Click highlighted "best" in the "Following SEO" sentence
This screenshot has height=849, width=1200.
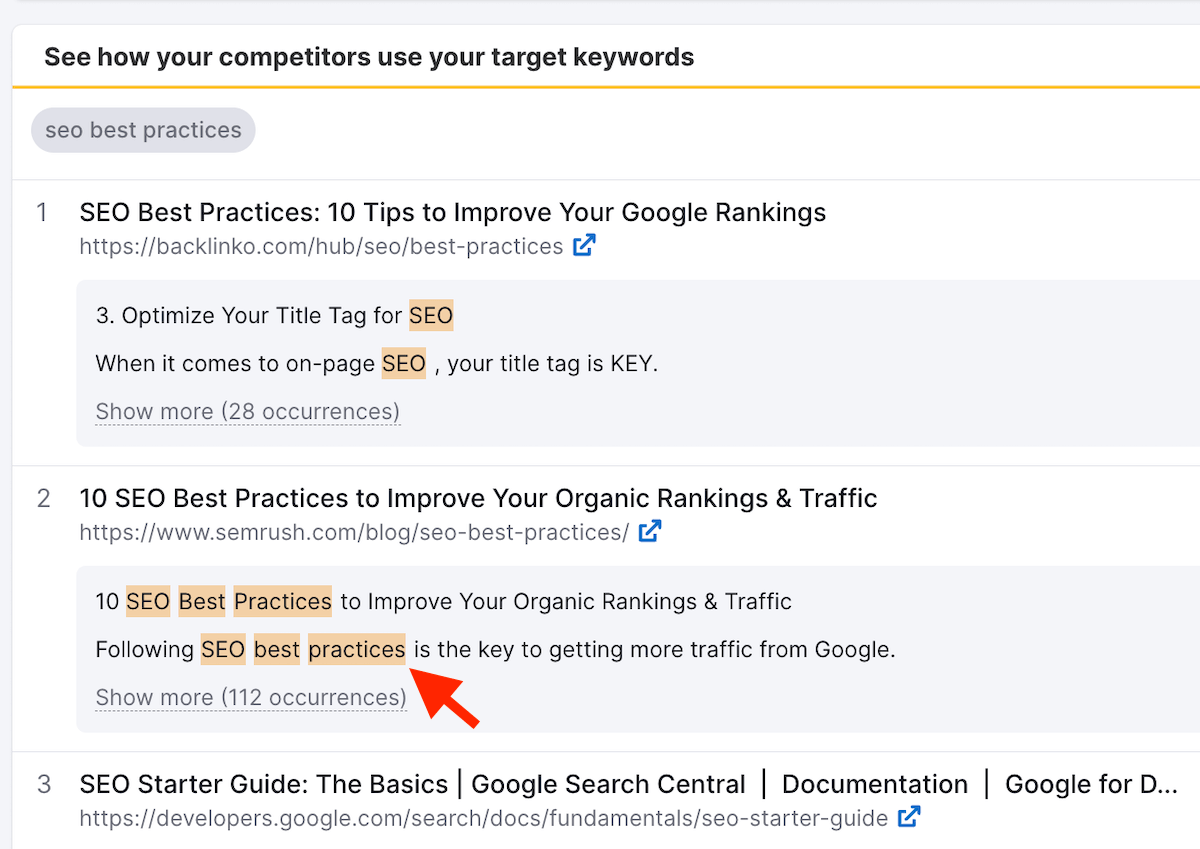pos(277,650)
